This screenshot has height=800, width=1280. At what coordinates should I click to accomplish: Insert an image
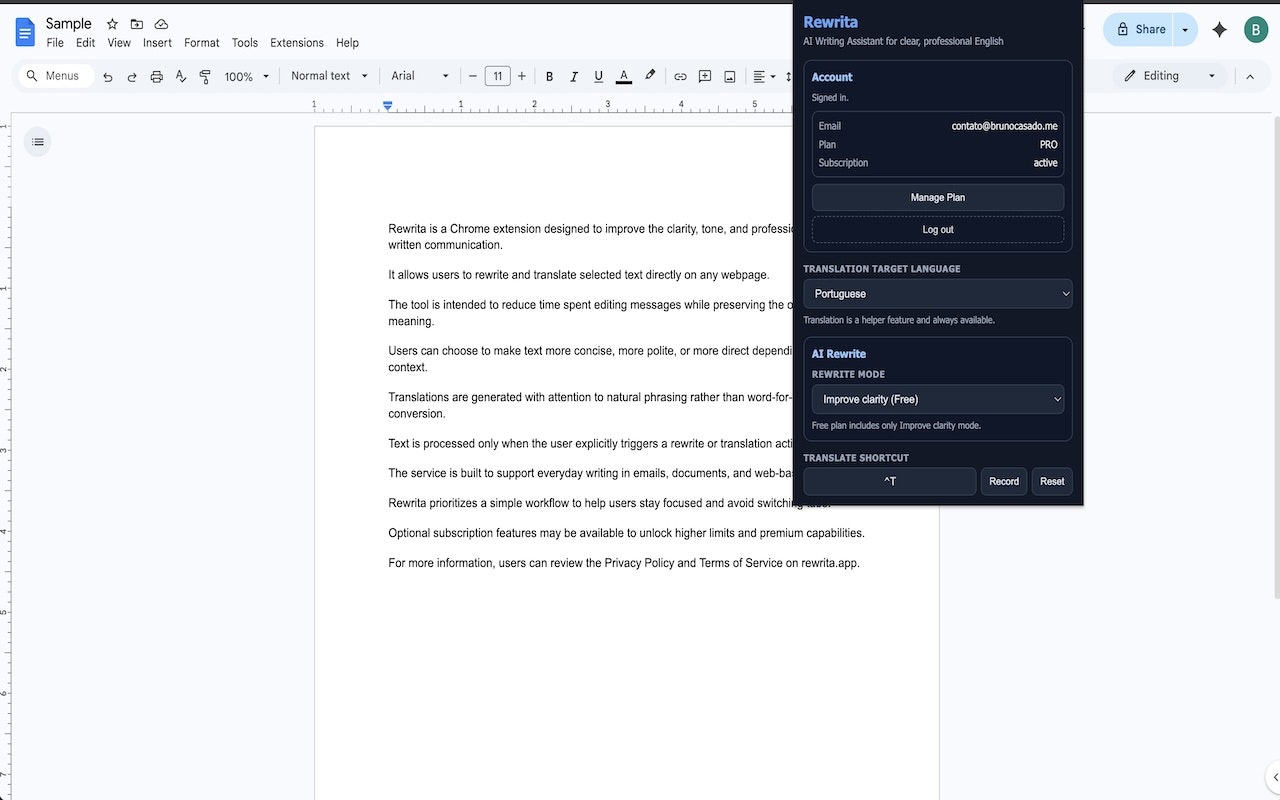[x=729, y=76]
